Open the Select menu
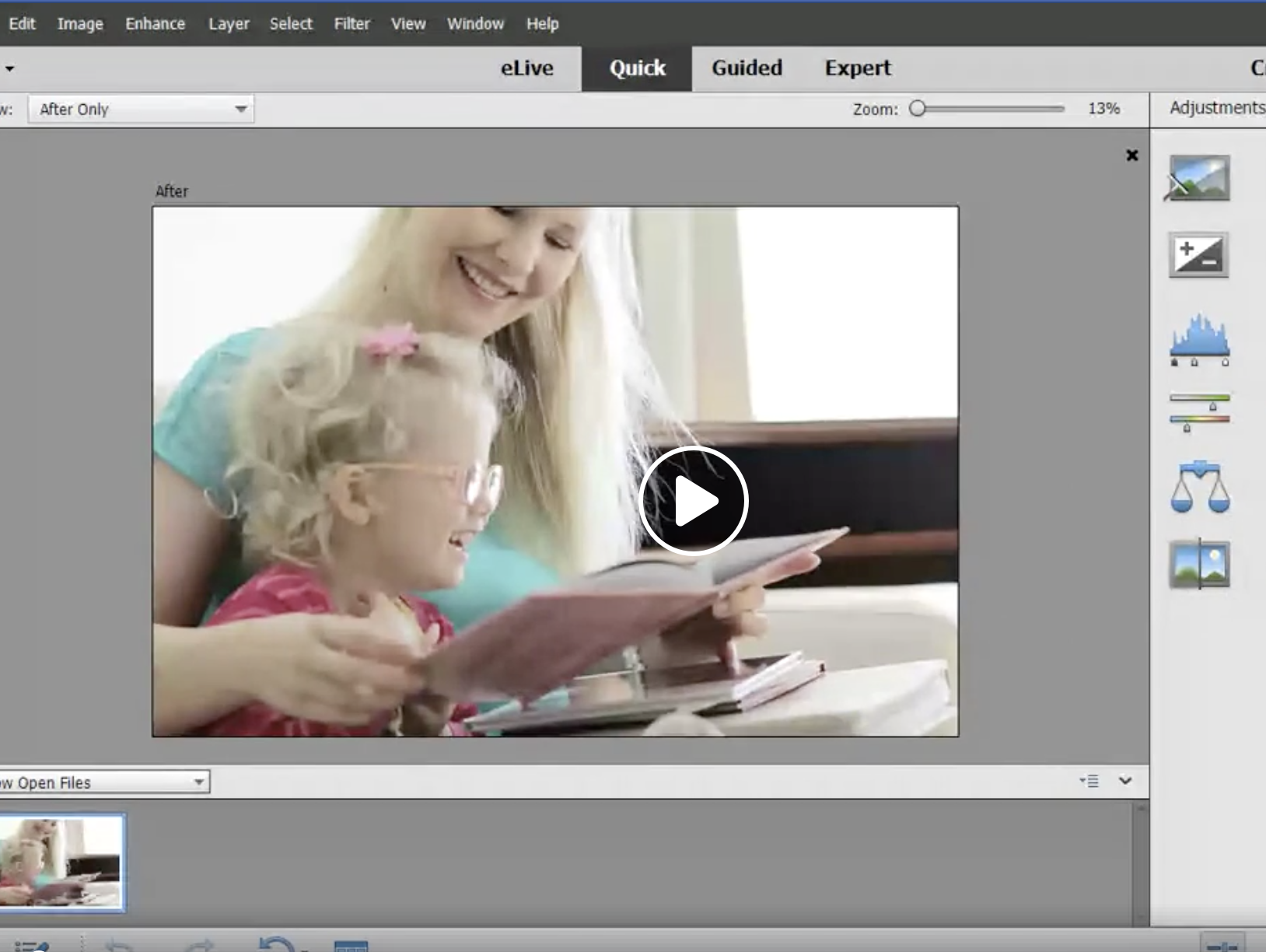 [291, 23]
